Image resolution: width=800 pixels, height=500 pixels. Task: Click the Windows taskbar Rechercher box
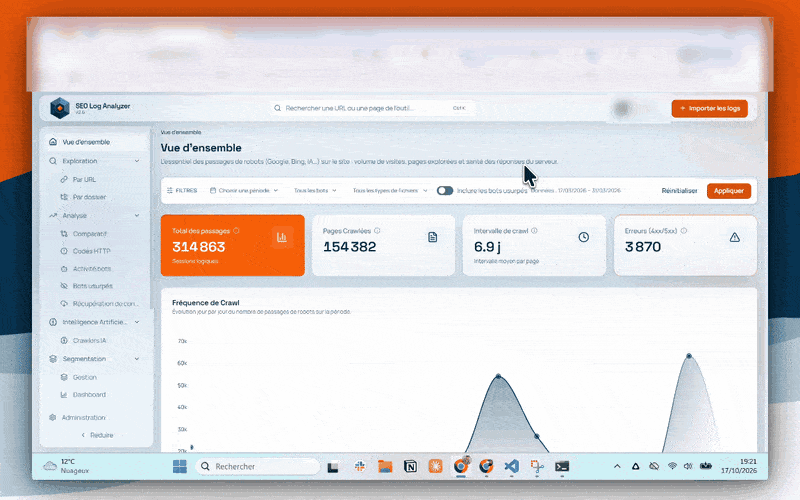tap(258, 466)
